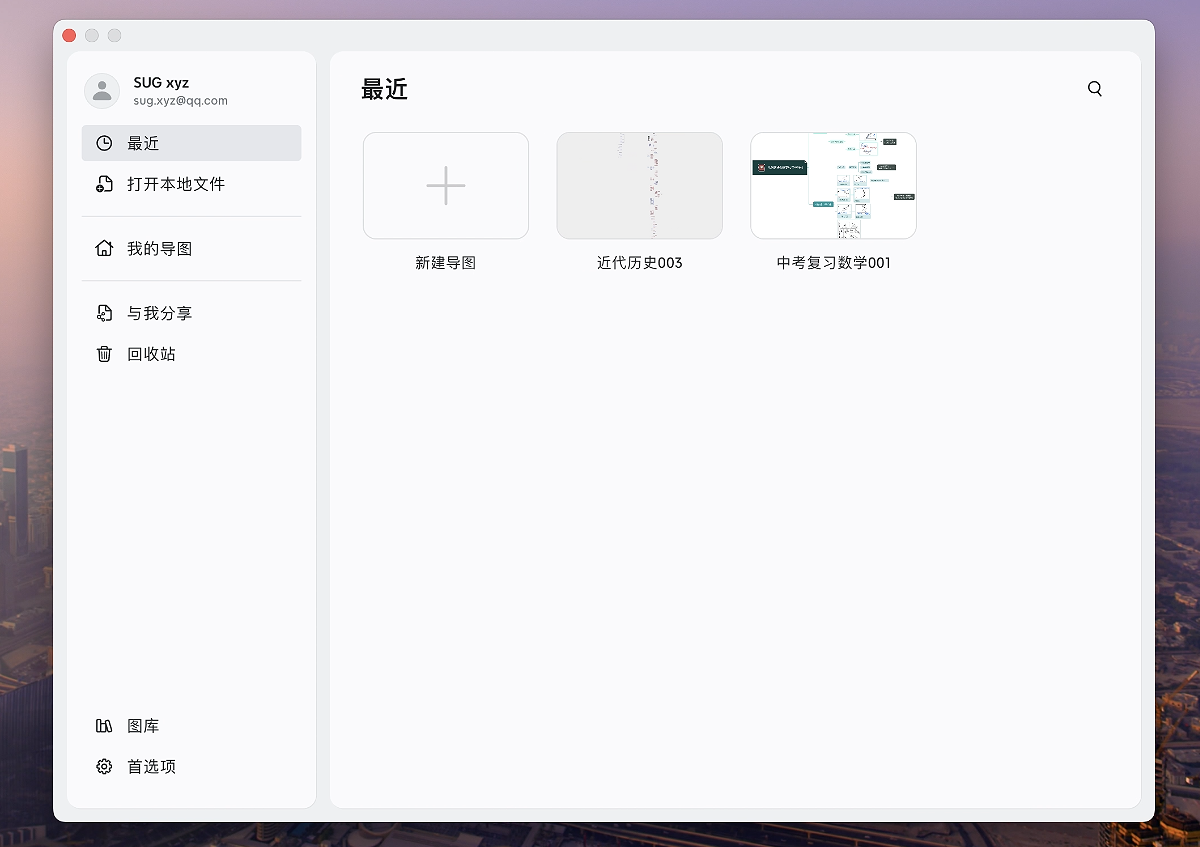Click the 新建导图 text label
The width and height of the screenshot is (1200, 847).
[x=445, y=263]
